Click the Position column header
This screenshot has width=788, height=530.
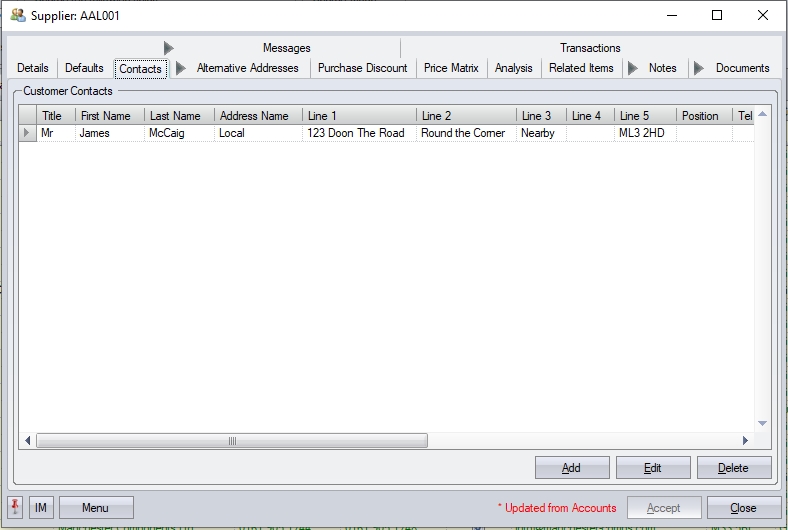[705, 116]
